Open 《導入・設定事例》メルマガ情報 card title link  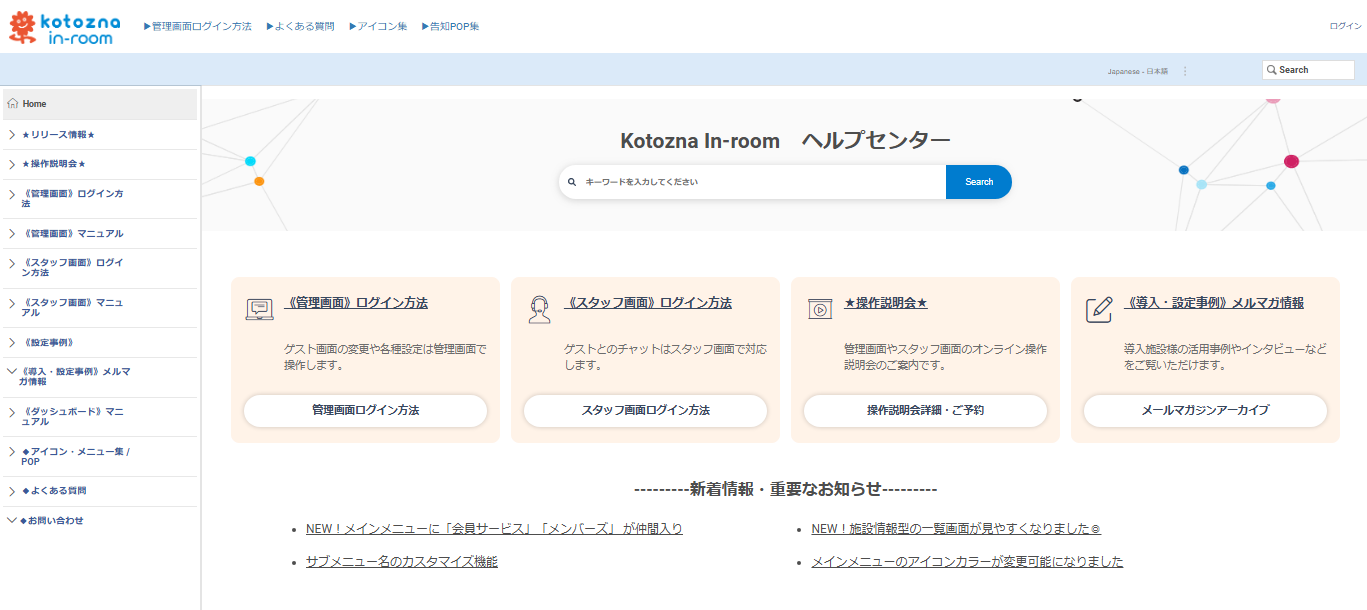[1214, 303]
